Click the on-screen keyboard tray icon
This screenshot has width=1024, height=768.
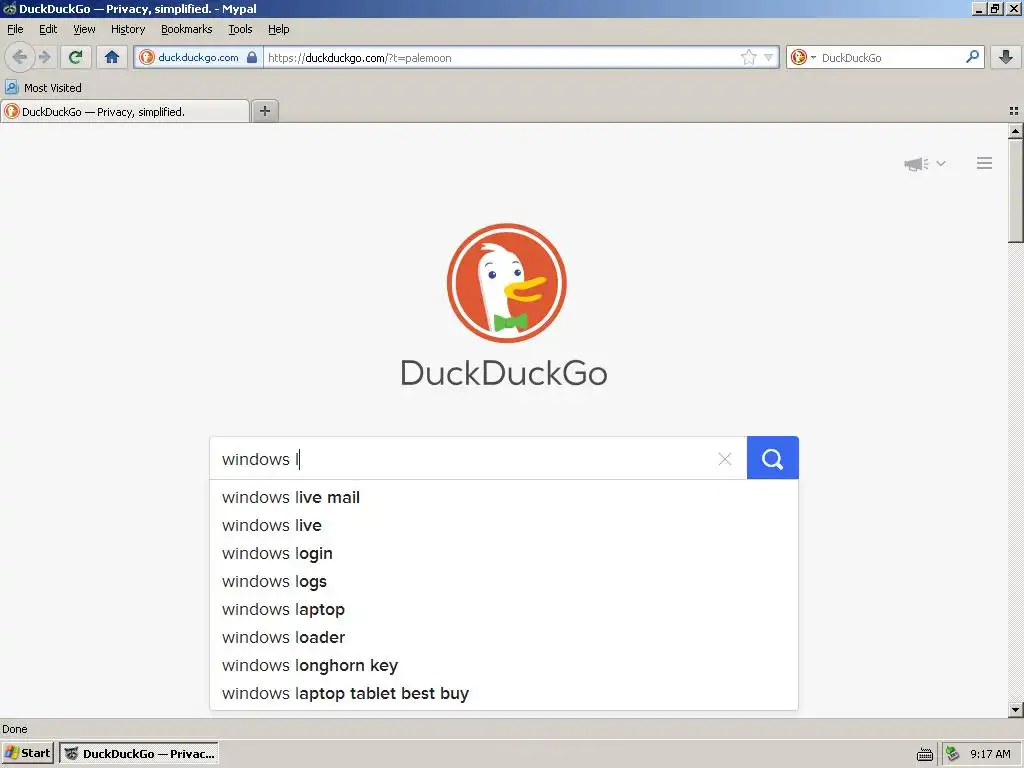tap(925, 755)
